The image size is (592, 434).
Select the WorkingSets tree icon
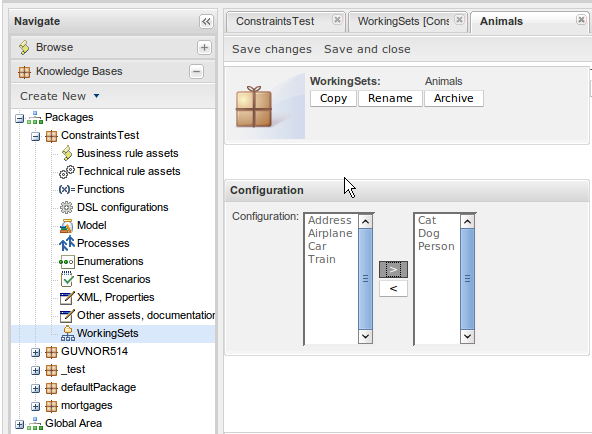68,334
